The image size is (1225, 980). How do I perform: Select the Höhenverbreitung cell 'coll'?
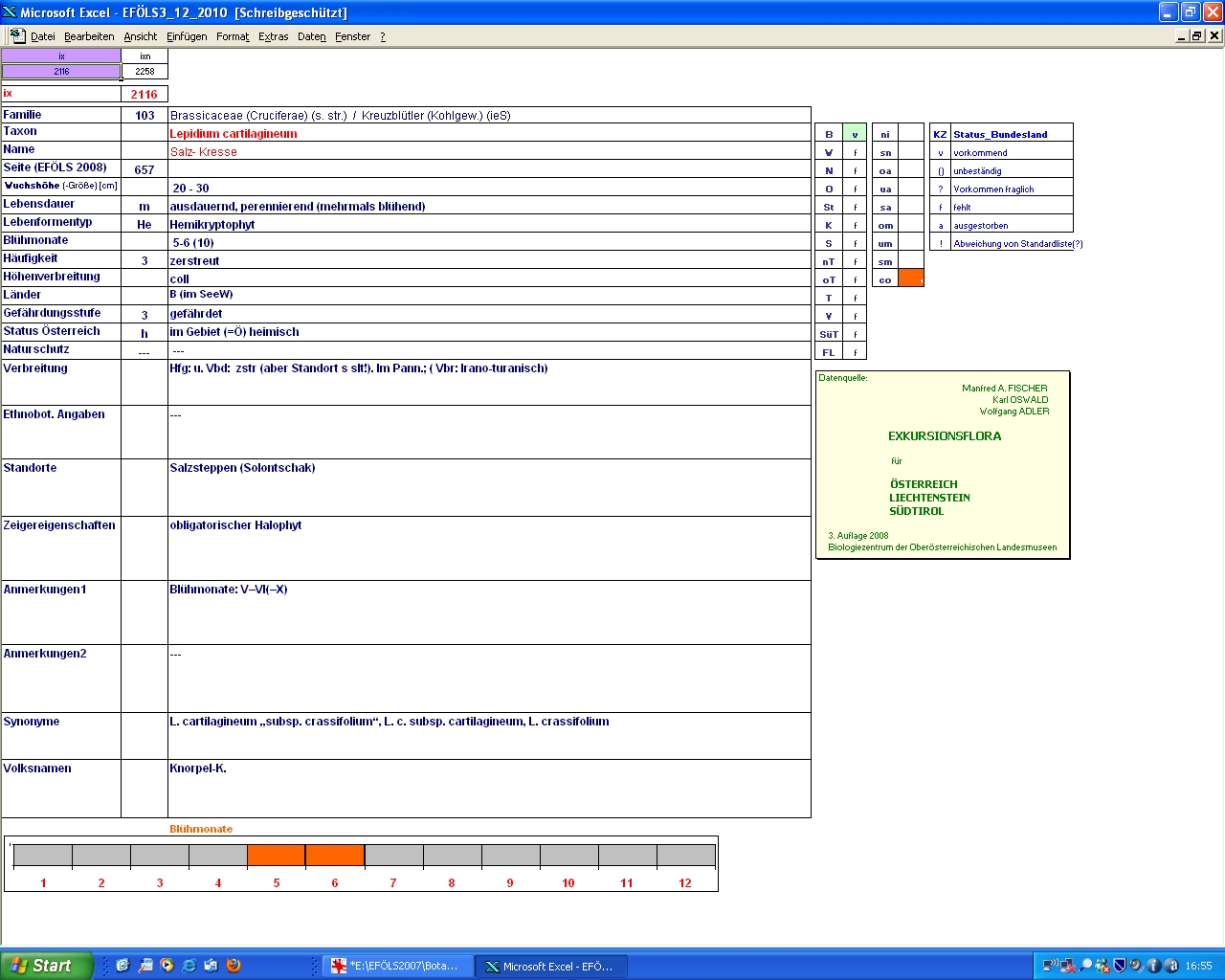(489, 278)
